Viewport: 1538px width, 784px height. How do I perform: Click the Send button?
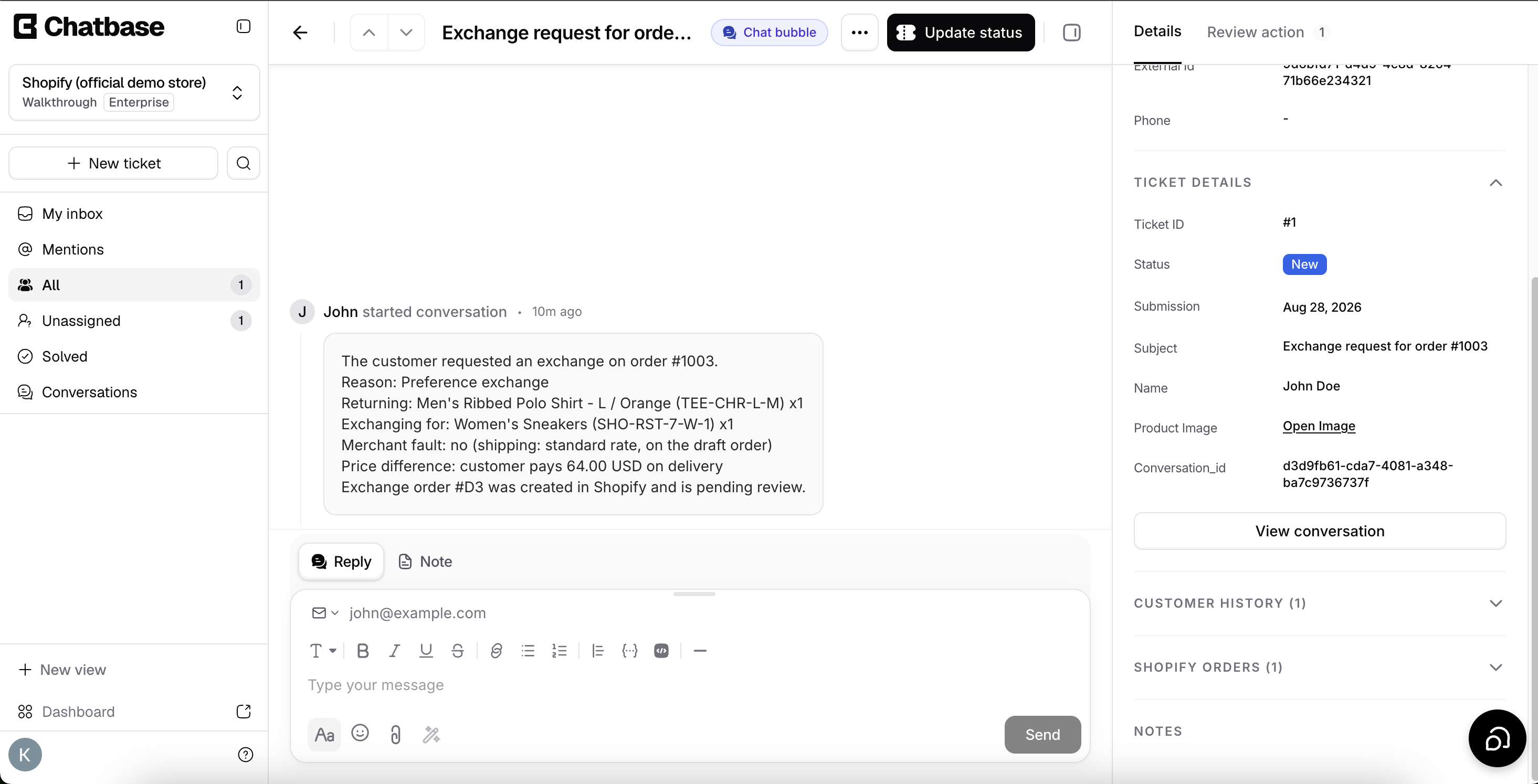[1042, 735]
